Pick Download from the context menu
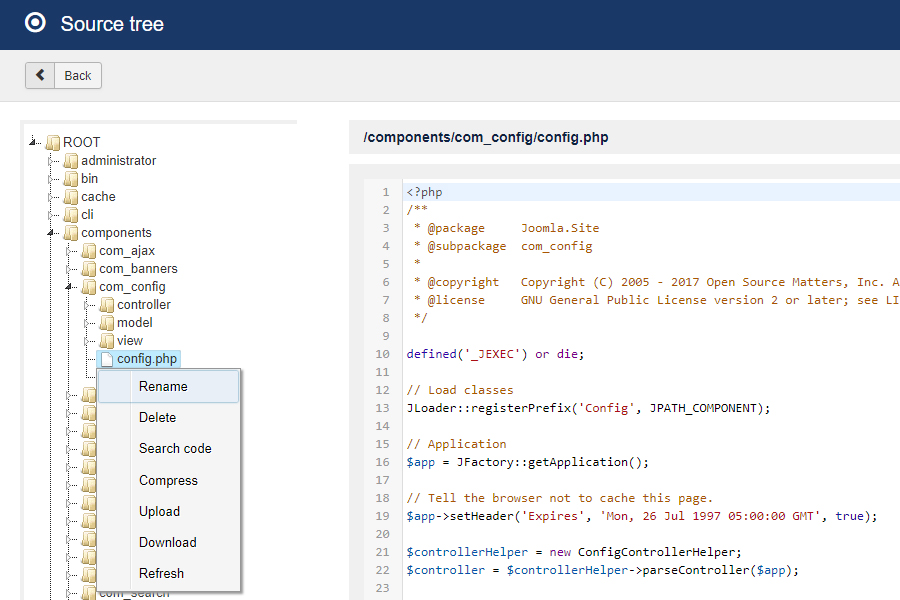The image size is (900, 600). 167,543
